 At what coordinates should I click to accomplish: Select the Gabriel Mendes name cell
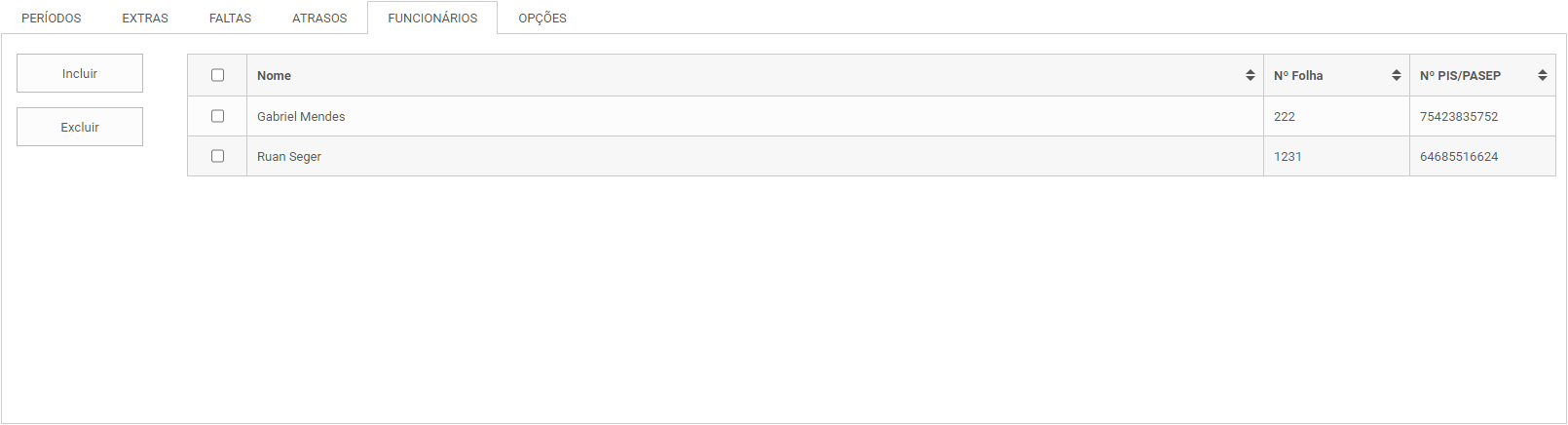click(755, 116)
